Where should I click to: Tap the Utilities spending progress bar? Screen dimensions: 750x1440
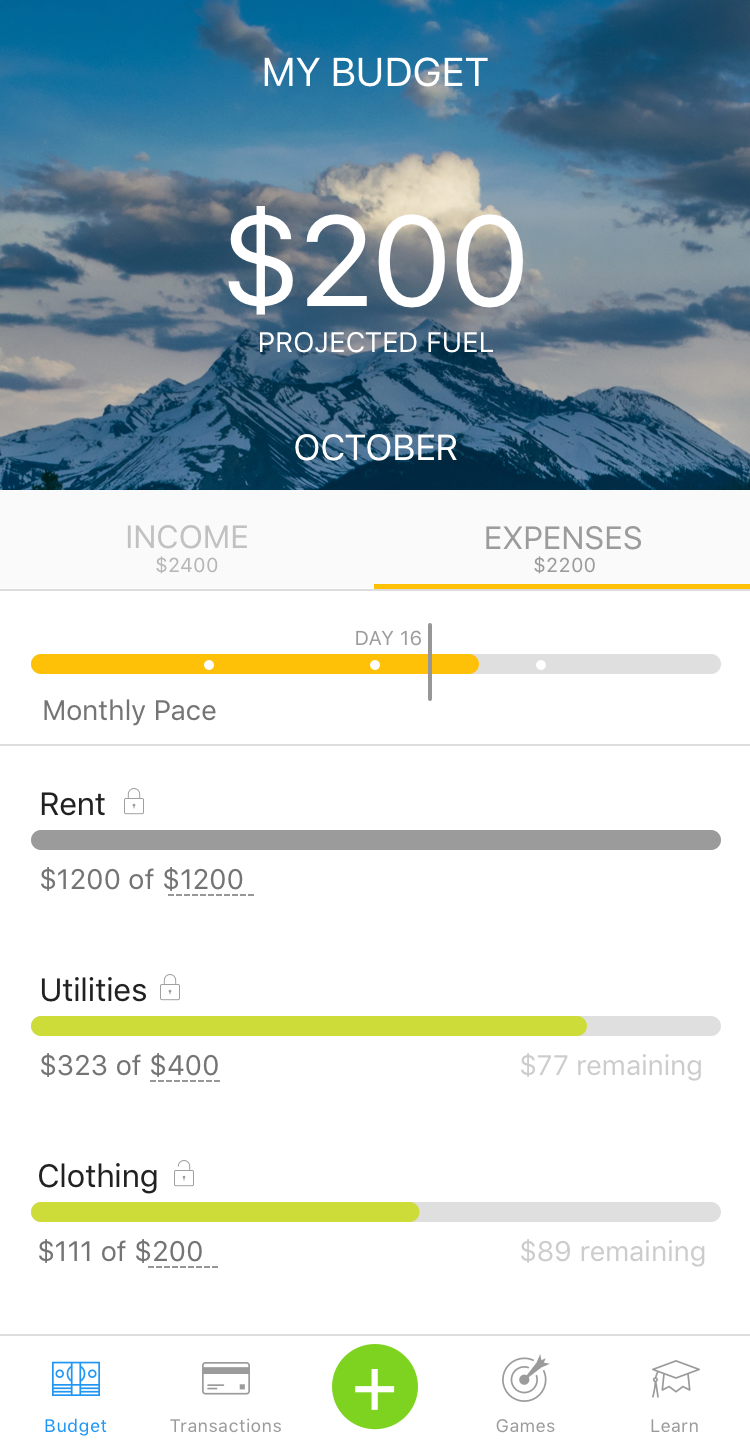tap(375, 1026)
